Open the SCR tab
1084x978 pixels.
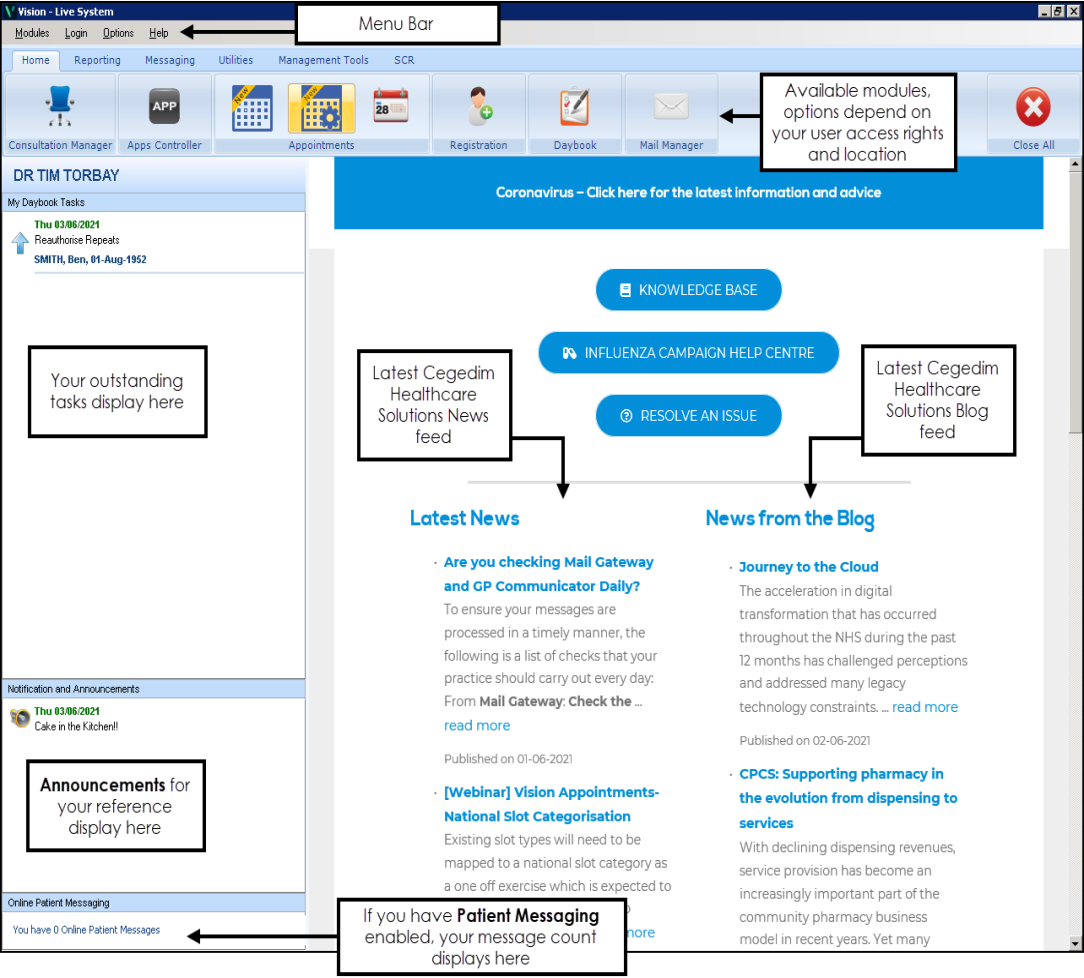tap(404, 60)
